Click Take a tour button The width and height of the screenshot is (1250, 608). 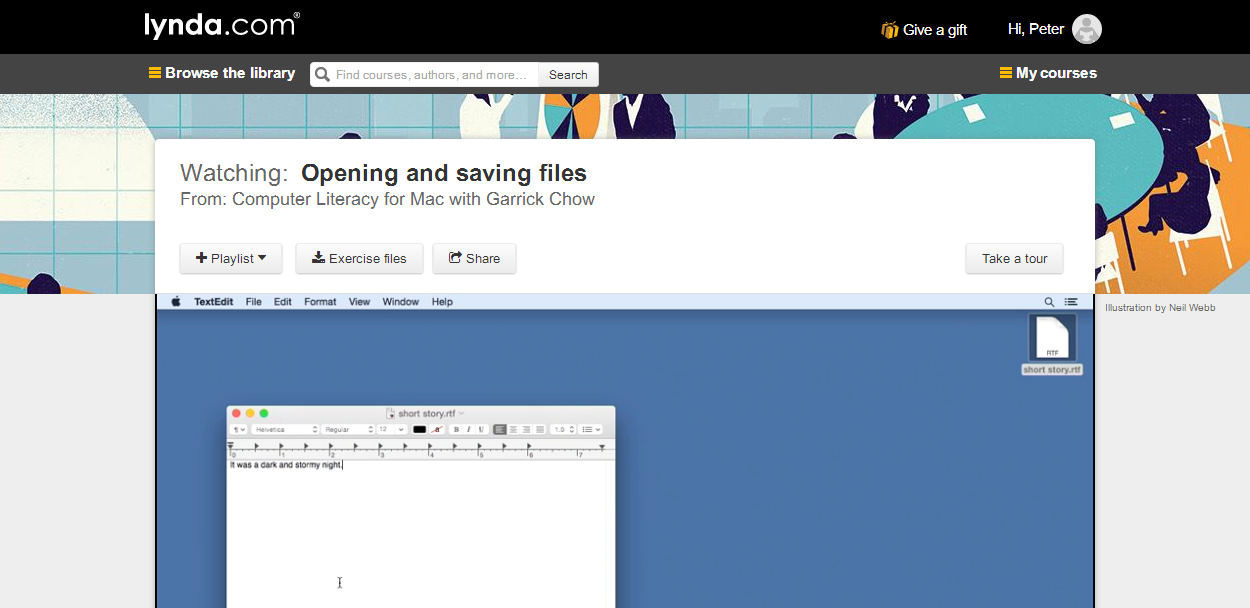[1014, 258]
